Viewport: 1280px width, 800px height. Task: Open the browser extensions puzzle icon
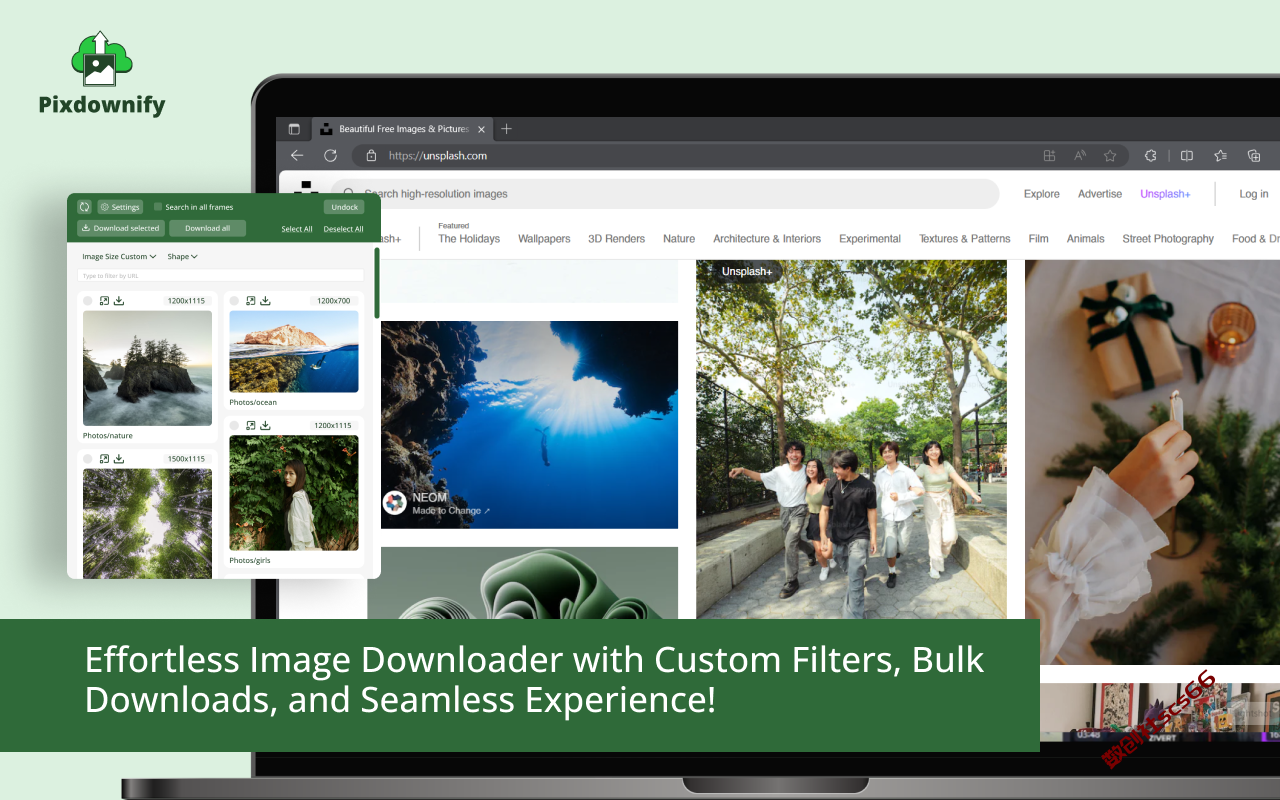[1151, 156]
